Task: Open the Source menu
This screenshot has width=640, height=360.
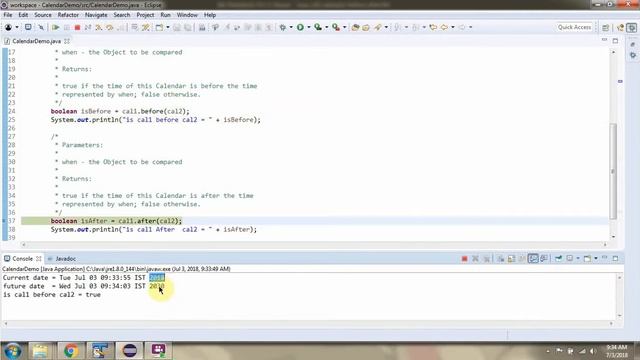Action: [x=43, y=15]
